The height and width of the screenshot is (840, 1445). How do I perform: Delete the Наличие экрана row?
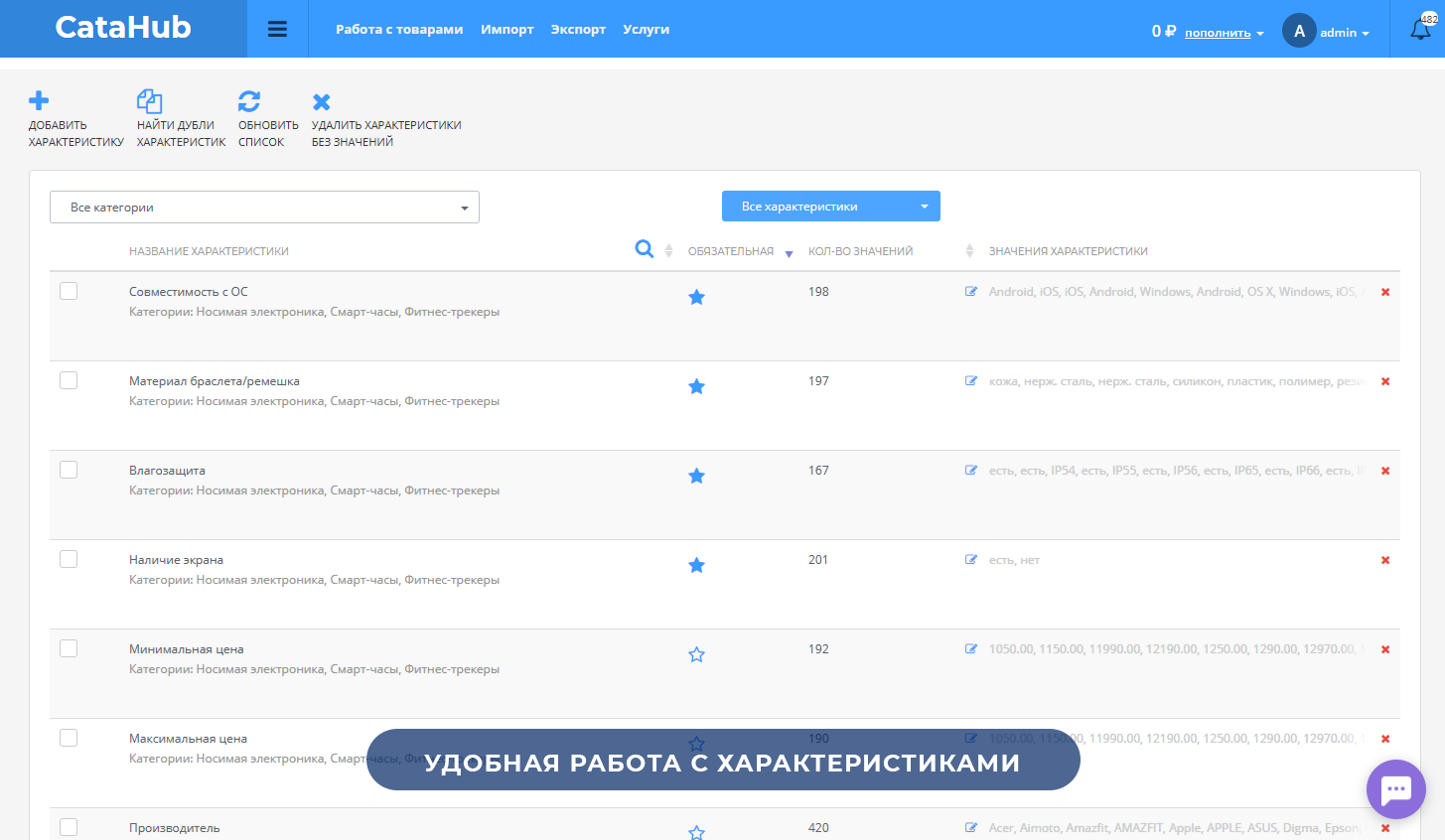click(1385, 560)
